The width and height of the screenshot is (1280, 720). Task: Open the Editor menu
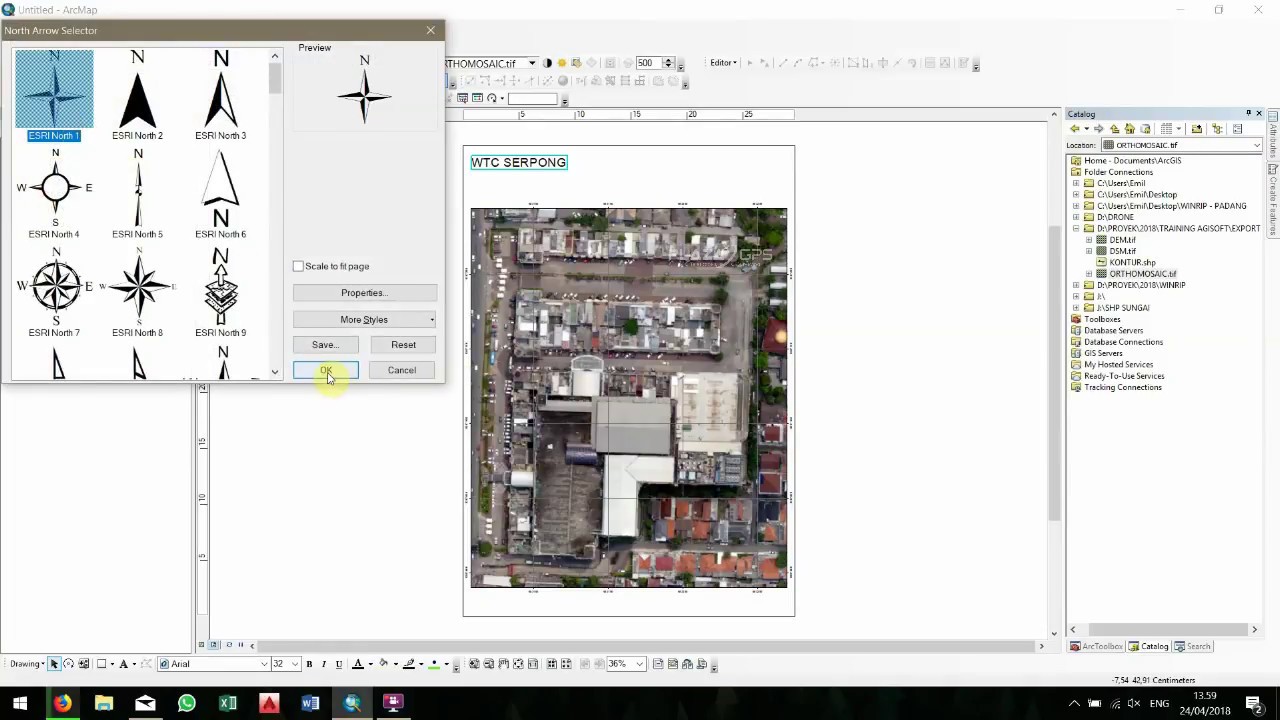point(724,63)
